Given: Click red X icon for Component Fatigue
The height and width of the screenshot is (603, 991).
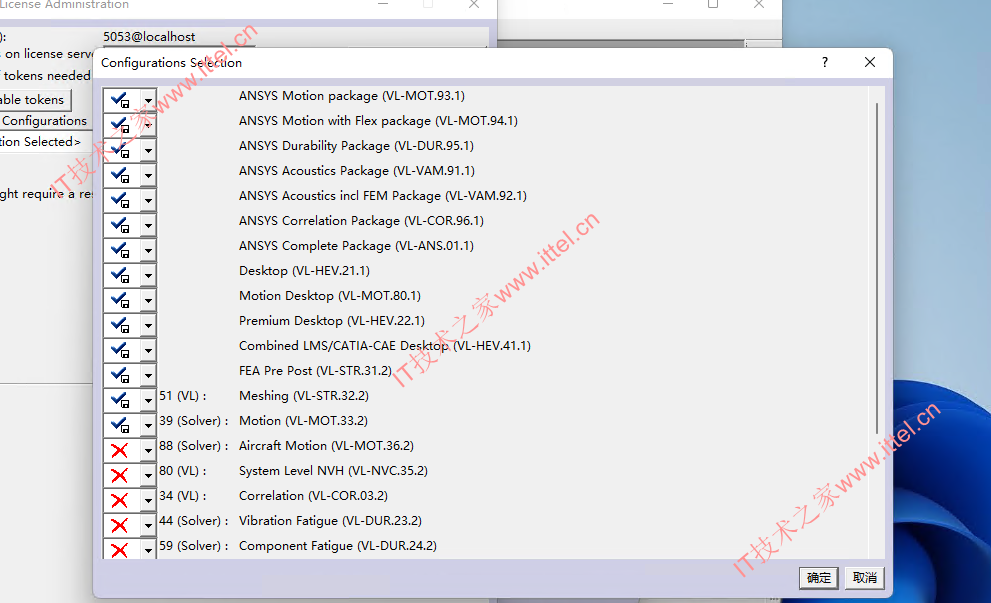Looking at the screenshot, I should tap(119, 550).
